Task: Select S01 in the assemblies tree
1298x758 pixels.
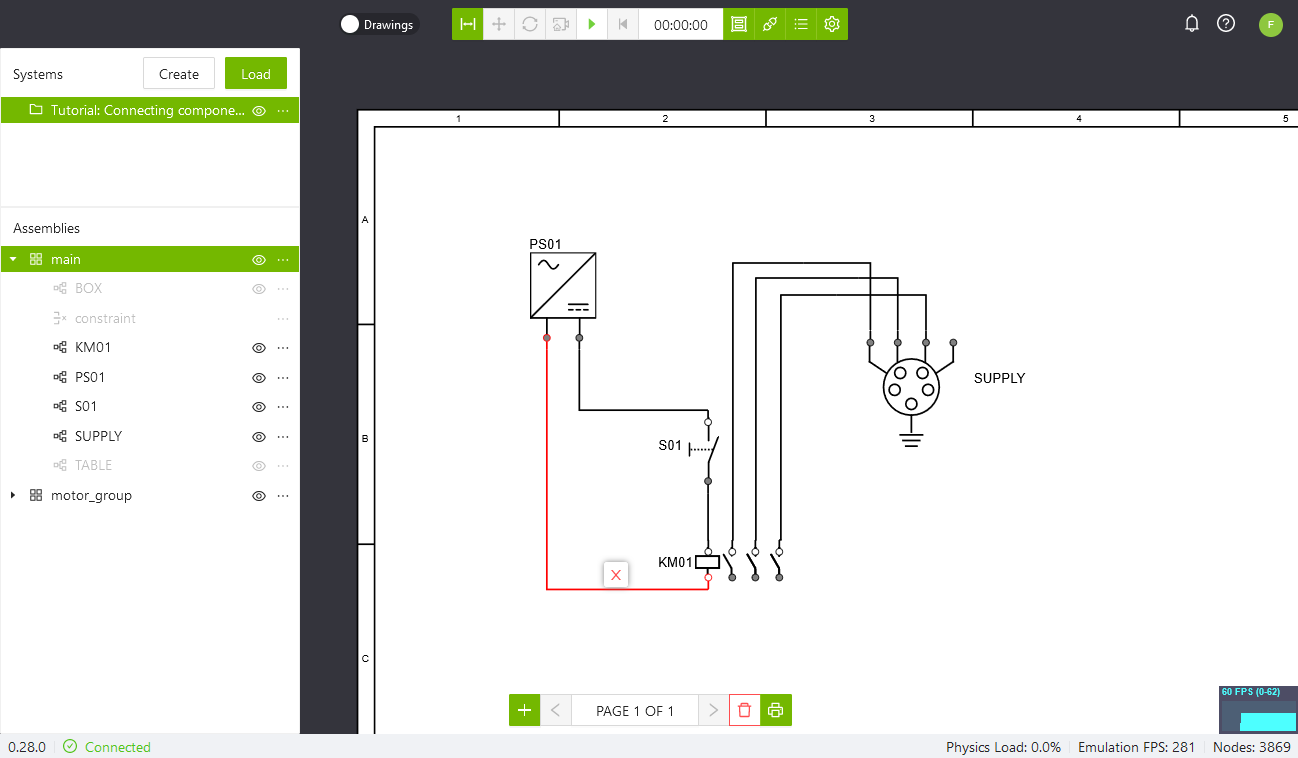Action: coord(86,407)
